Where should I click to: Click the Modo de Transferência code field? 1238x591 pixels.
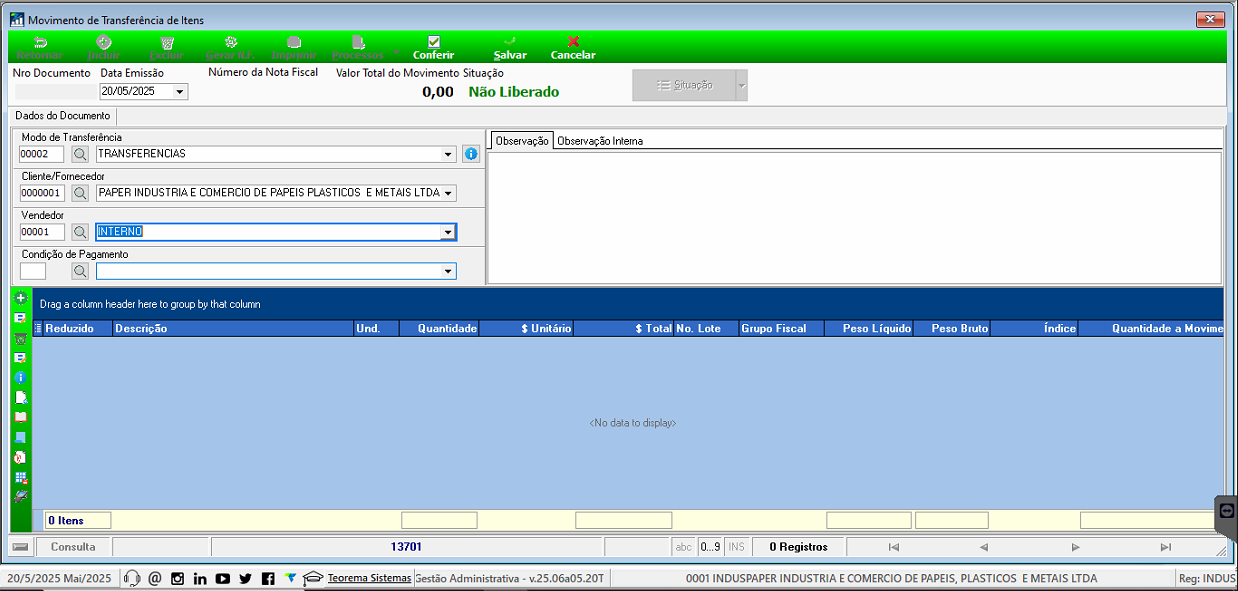click(x=42, y=154)
